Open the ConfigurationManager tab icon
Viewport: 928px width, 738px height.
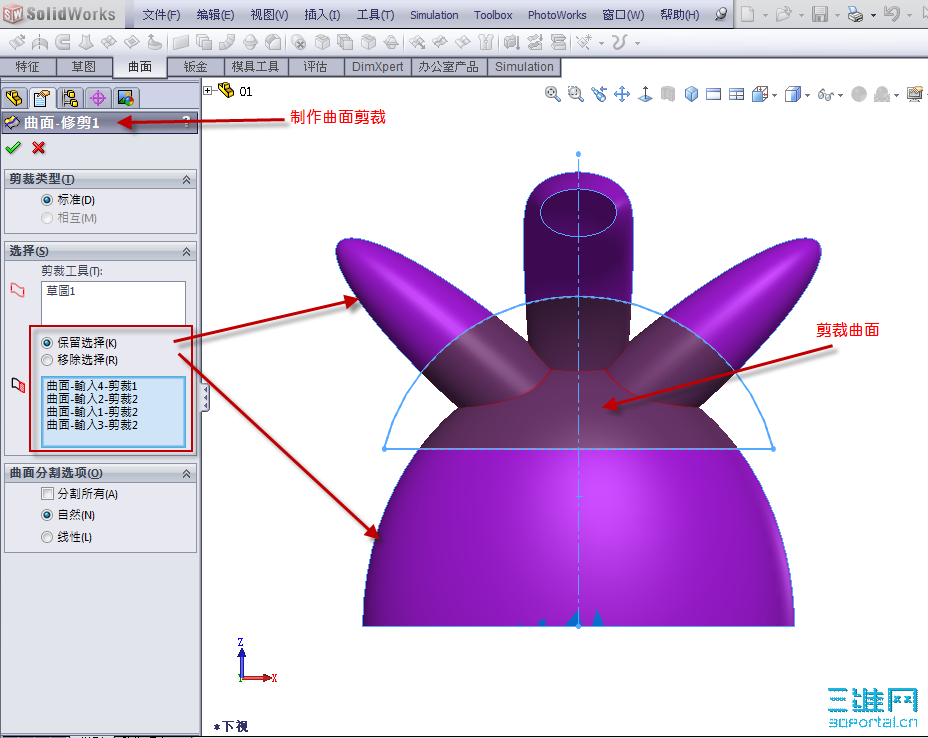click(x=70, y=98)
